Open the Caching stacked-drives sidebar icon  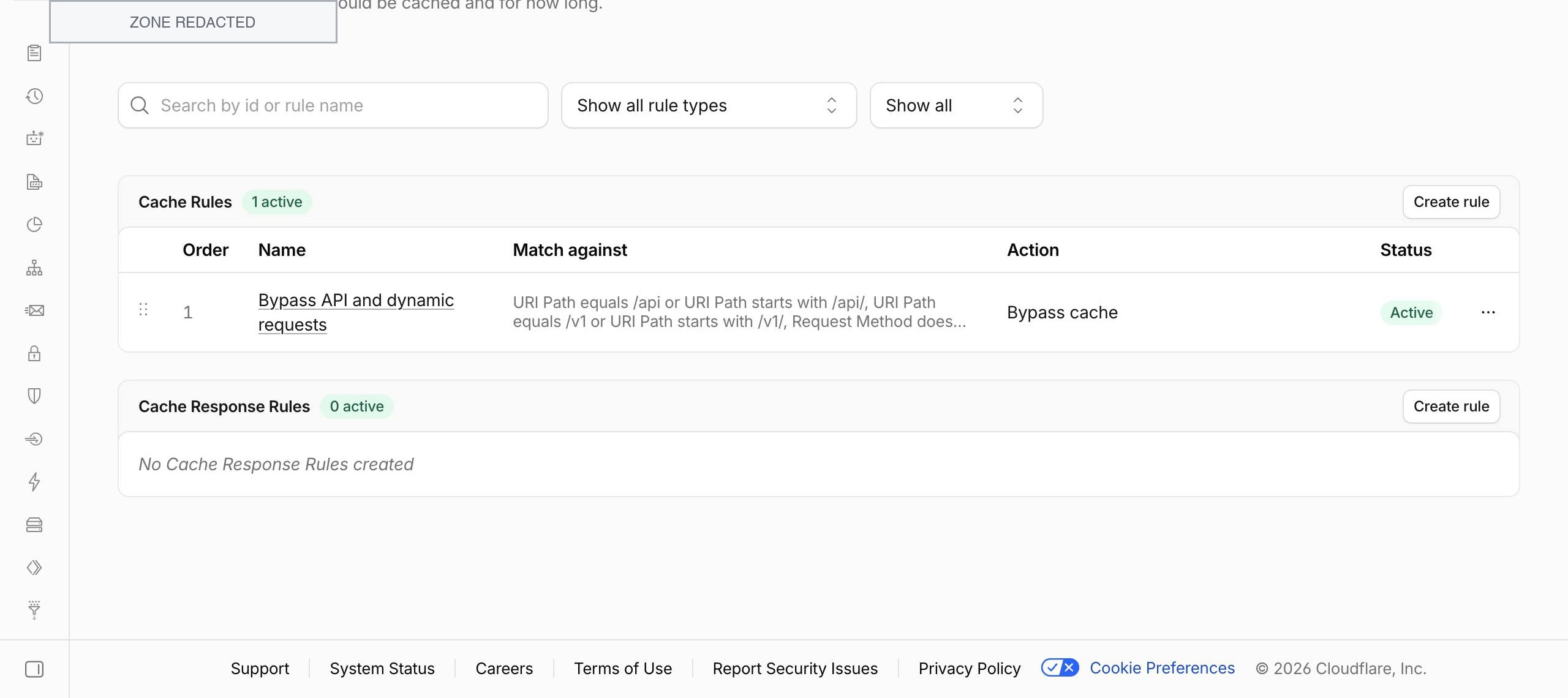coord(34,525)
